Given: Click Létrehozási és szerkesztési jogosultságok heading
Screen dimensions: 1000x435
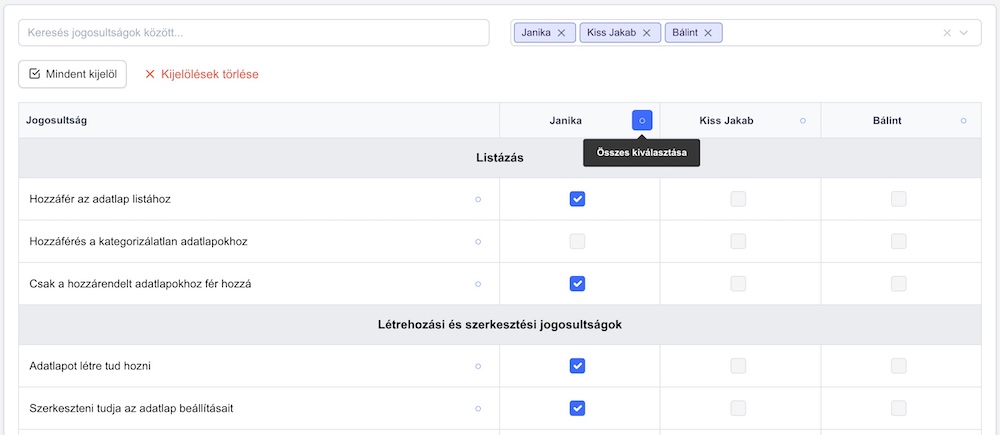Looking at the screenshot, I should pos(500,325).
